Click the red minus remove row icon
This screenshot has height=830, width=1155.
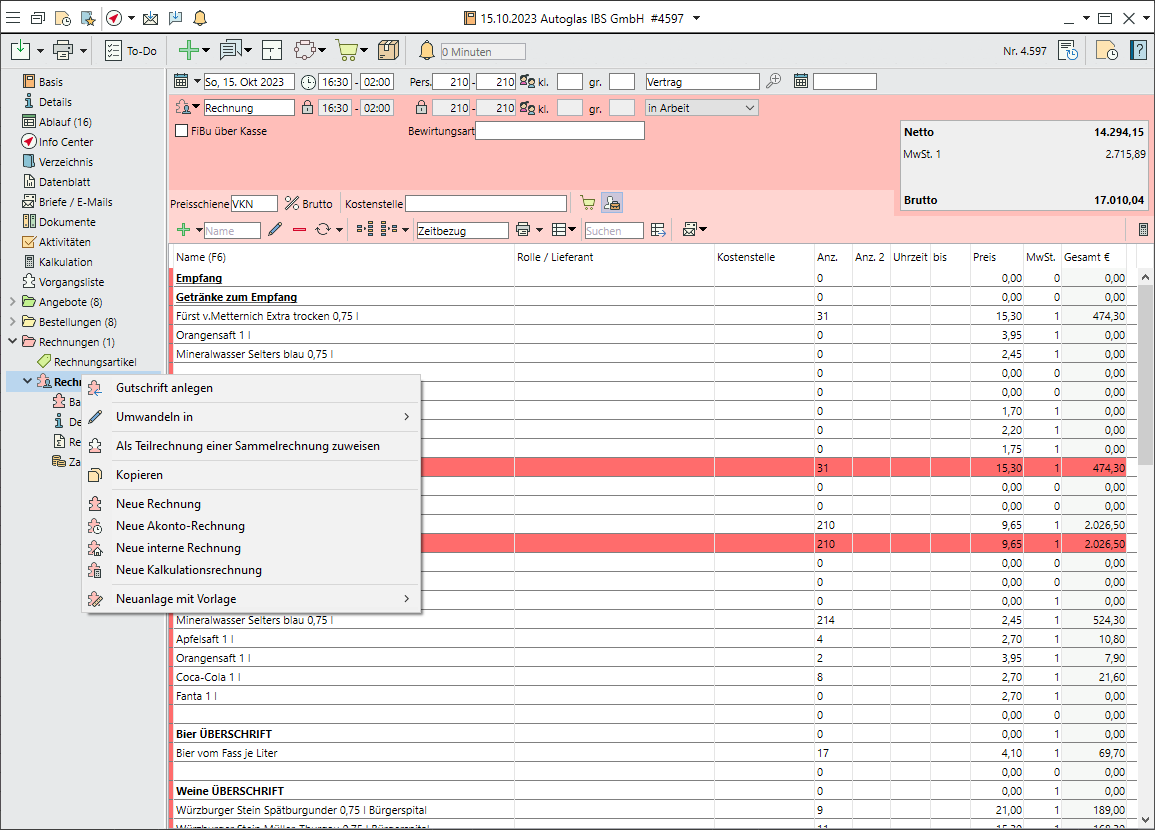tap(299, 230)
